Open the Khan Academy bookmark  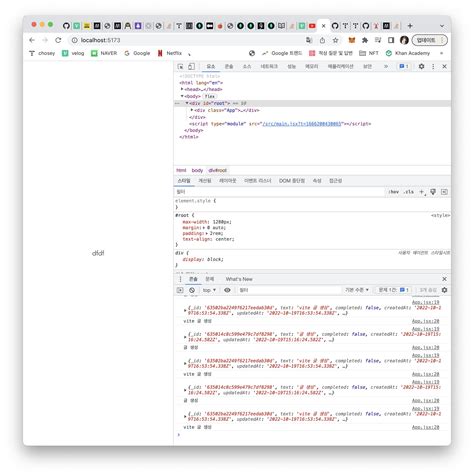pos(408,53)
